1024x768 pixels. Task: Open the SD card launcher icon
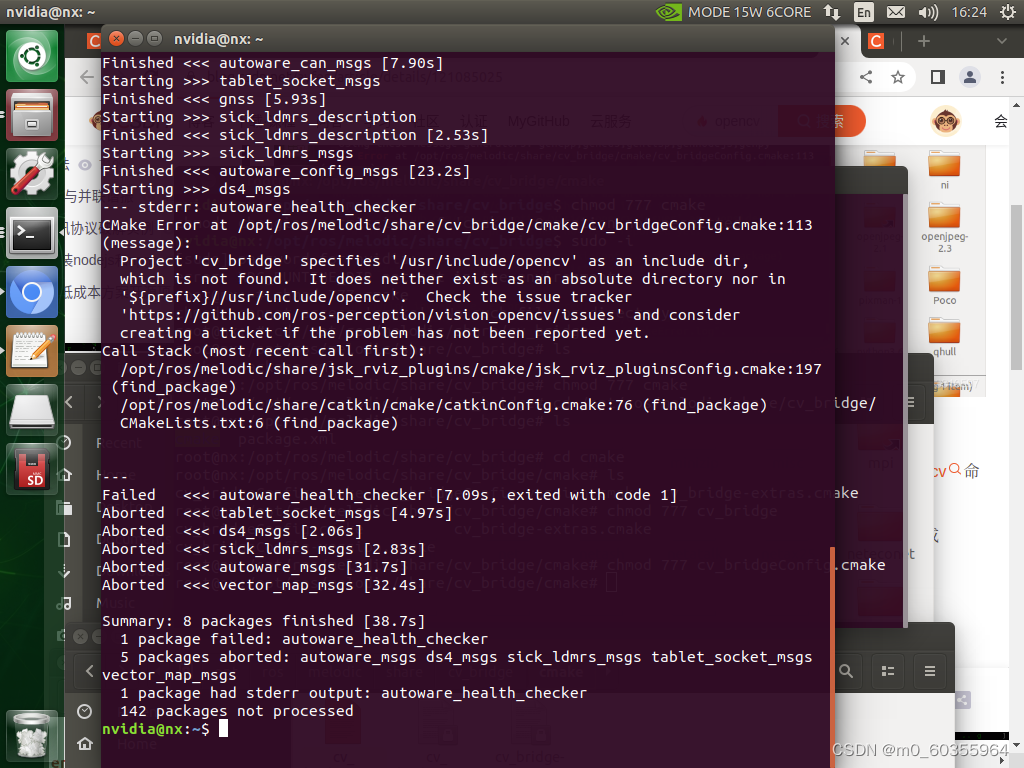(31, 469)
